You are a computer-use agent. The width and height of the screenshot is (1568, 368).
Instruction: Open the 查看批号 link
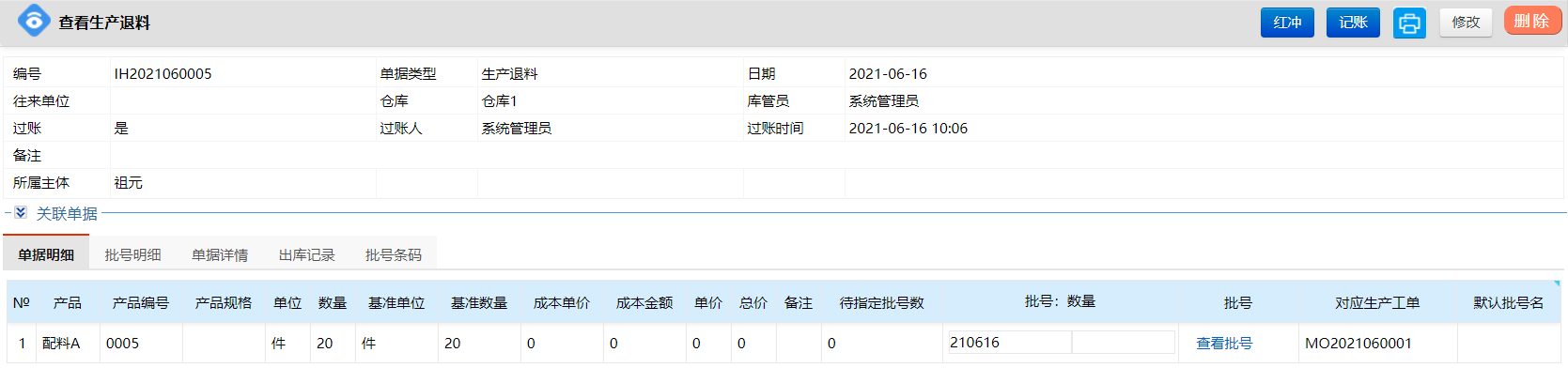[1223, 344]
